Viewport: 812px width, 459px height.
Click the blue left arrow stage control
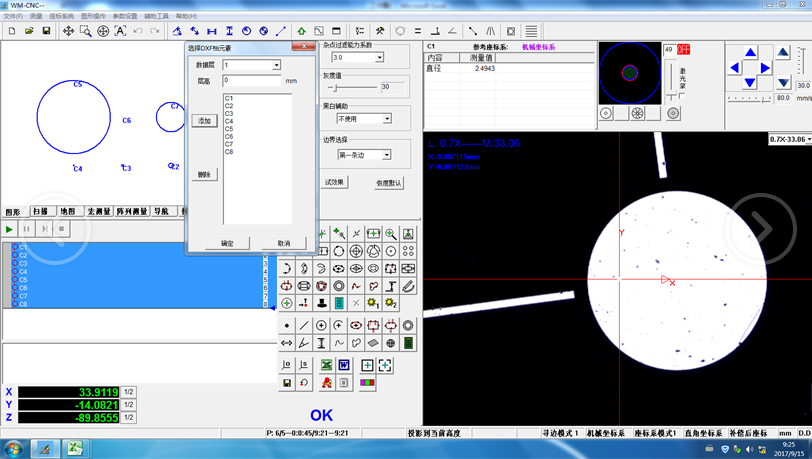point(735,68)
